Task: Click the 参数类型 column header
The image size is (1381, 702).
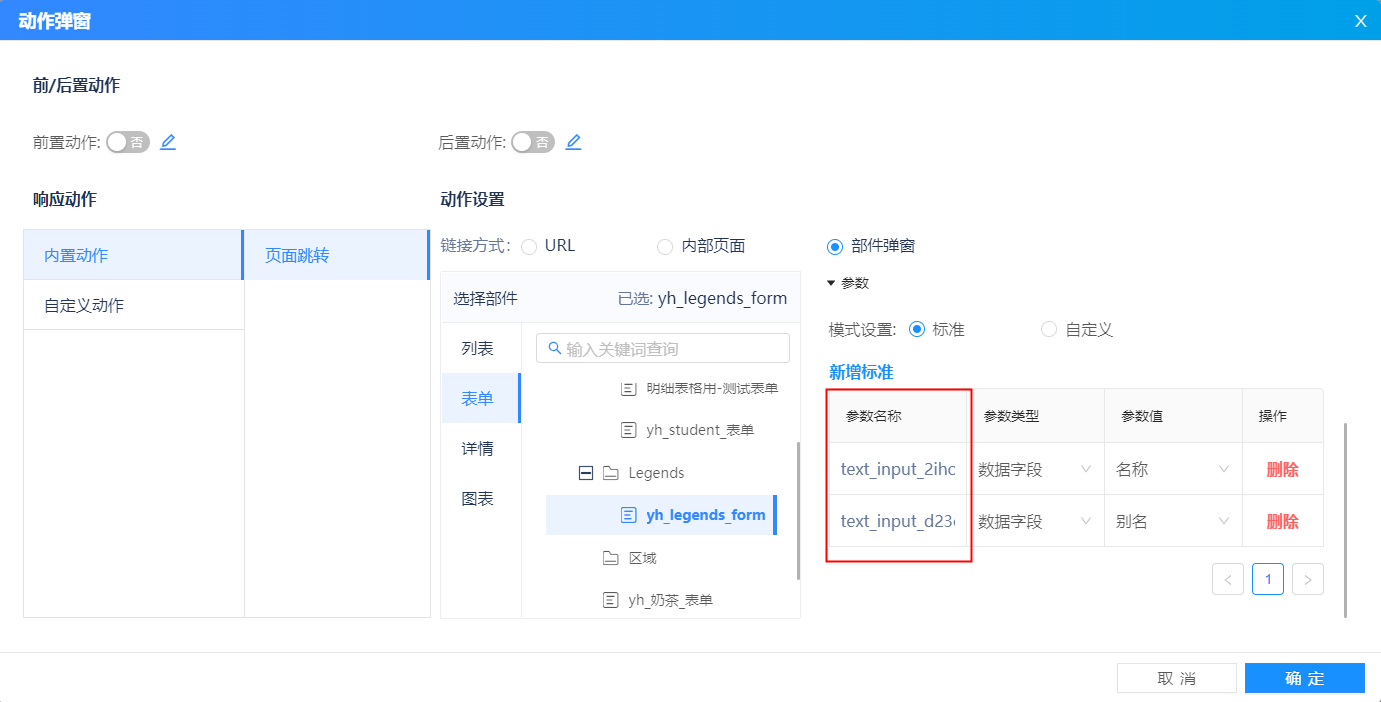Action: click(x=1011, y=416)
